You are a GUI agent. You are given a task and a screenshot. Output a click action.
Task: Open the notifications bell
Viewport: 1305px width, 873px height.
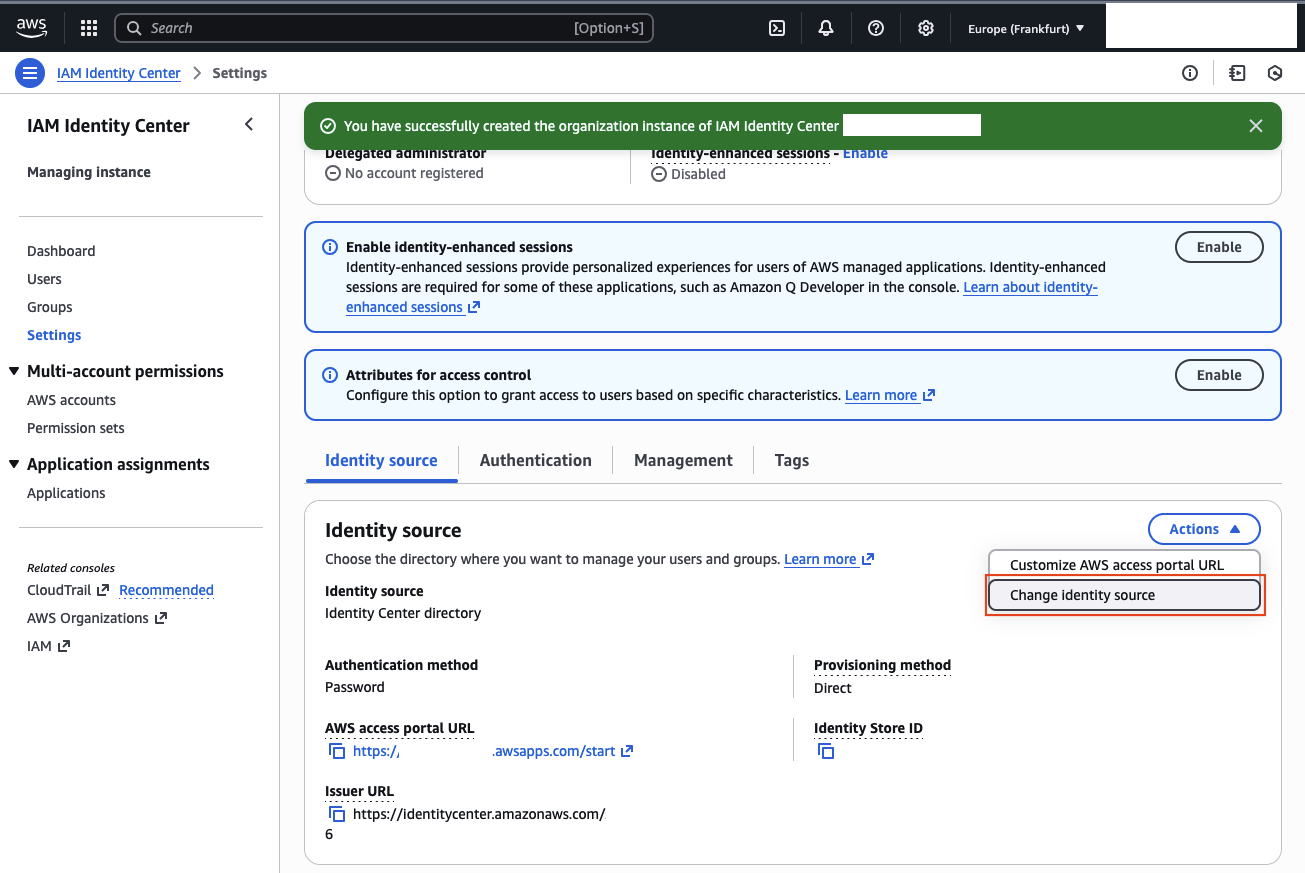pos(826,28)
